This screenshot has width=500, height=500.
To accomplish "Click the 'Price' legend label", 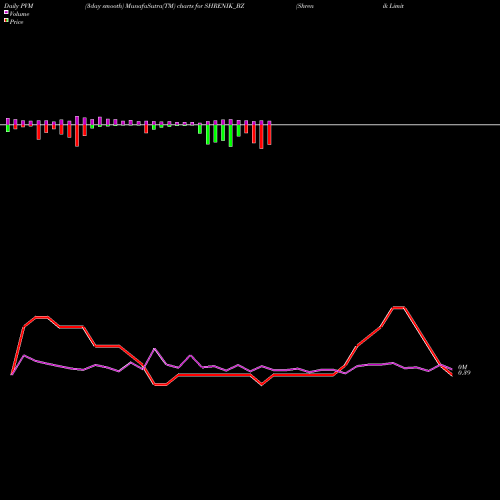I will tap(16, 22).
